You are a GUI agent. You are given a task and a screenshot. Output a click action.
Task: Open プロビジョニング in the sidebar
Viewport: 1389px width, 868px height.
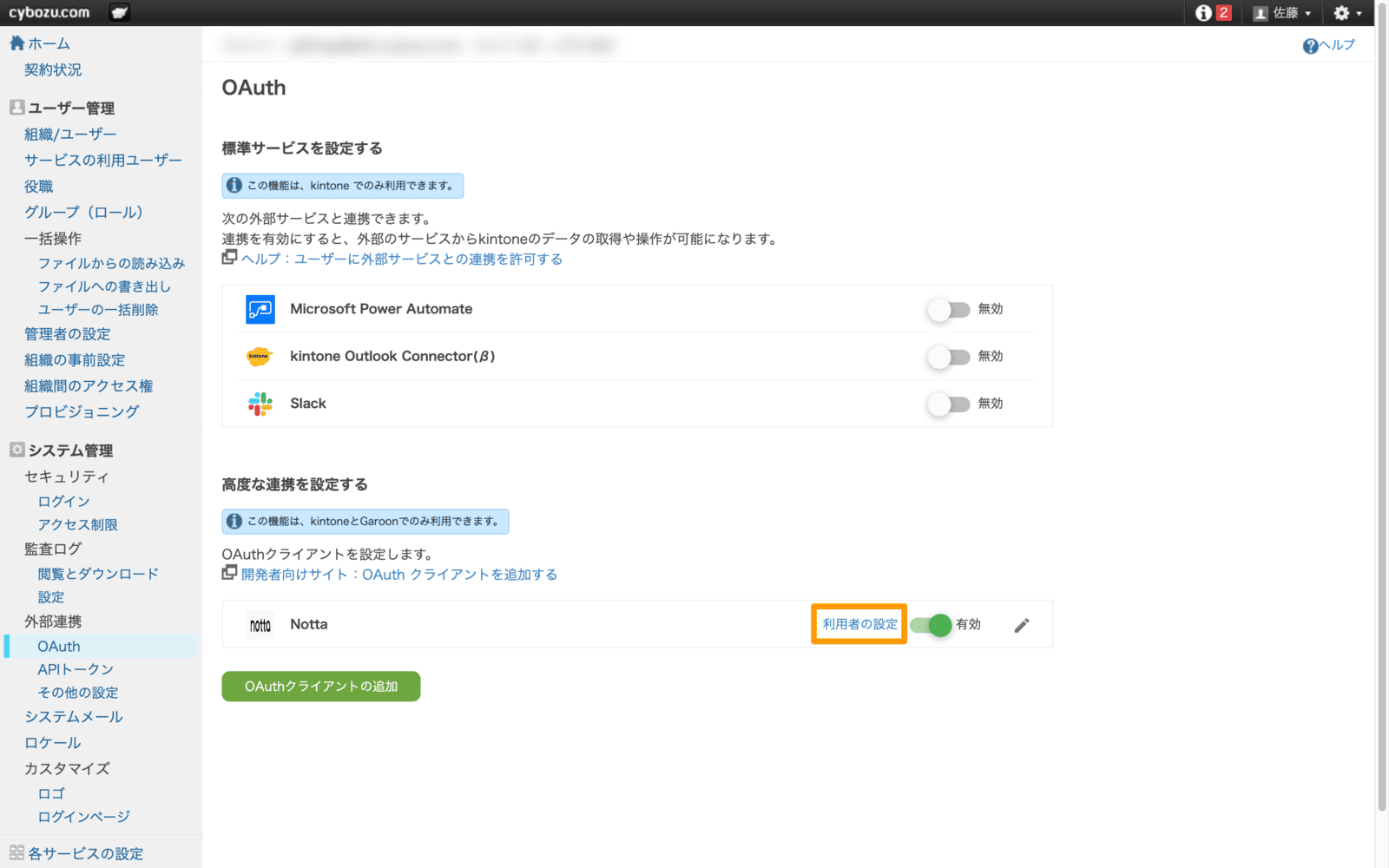(82, 412)
